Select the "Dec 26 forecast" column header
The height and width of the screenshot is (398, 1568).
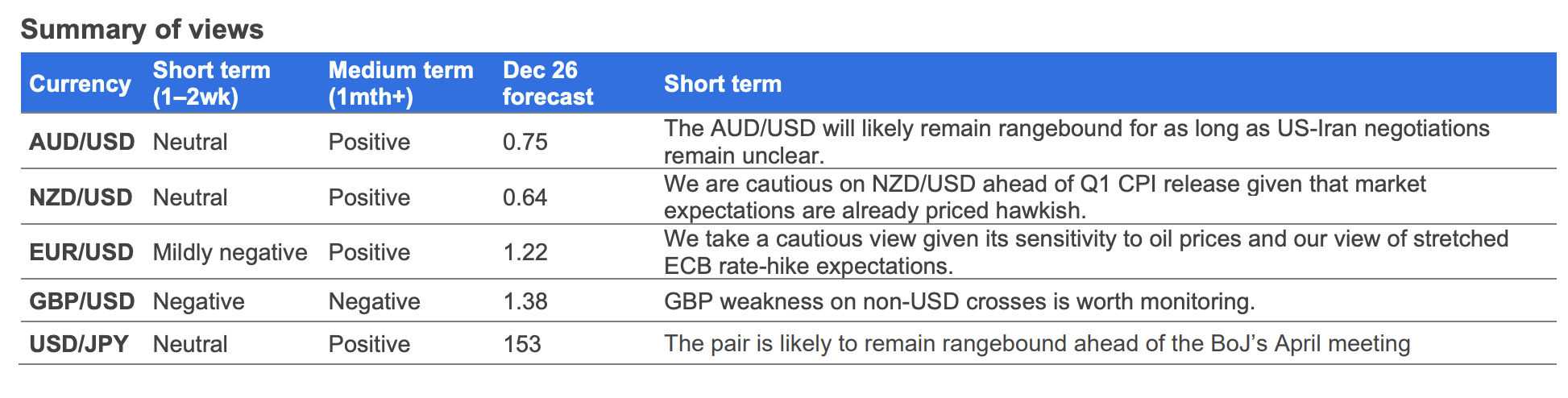pos(548,84)
